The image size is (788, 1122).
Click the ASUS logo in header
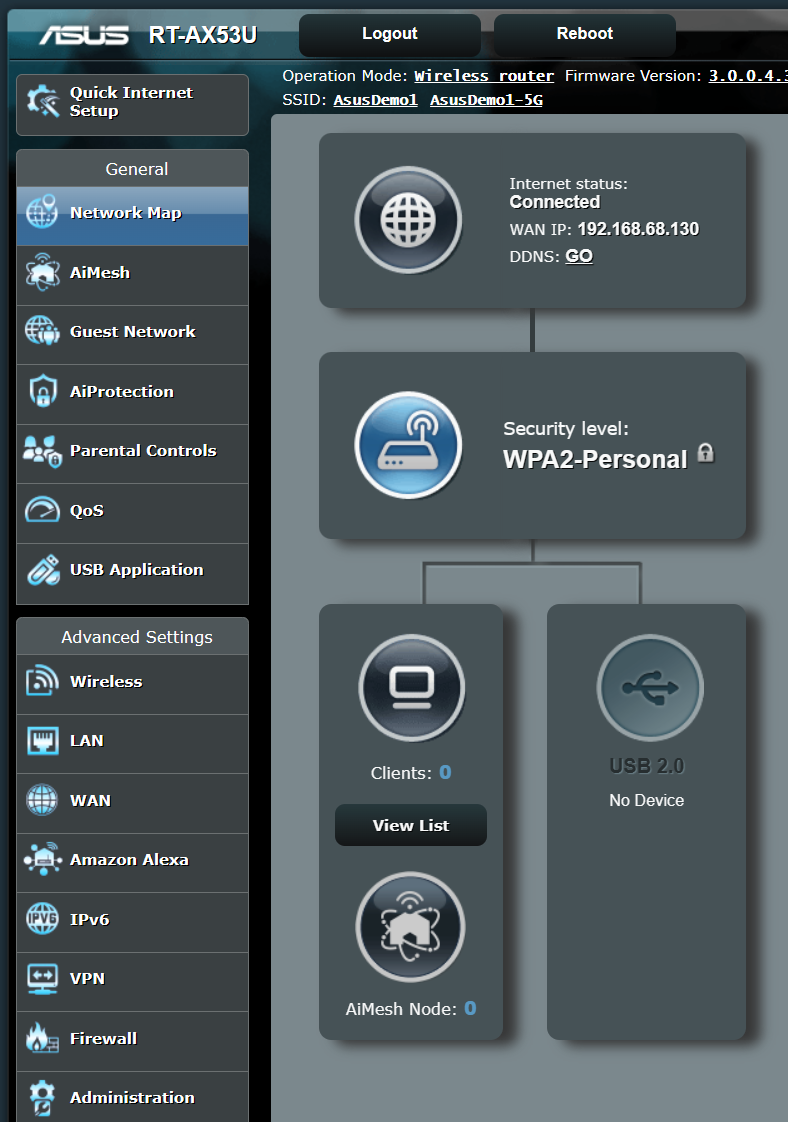[84, 34]
